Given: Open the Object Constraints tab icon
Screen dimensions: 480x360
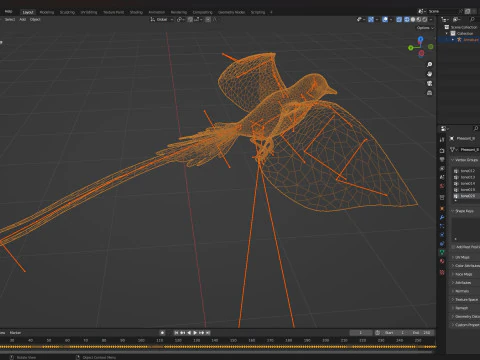Looking at the screenshot, I should [442, 244].
